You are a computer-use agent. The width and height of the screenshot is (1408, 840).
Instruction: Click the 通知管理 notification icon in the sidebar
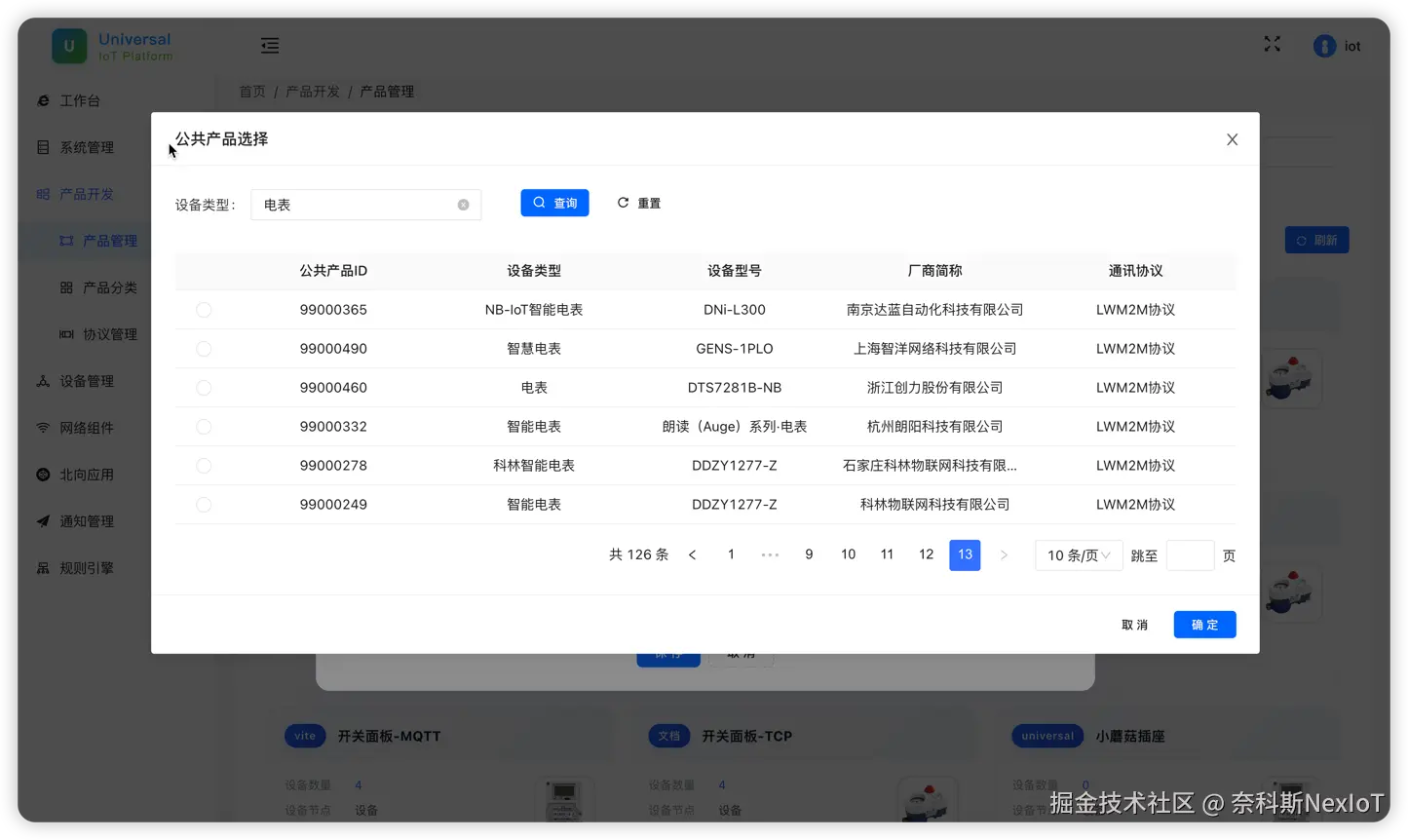(42, 520)
